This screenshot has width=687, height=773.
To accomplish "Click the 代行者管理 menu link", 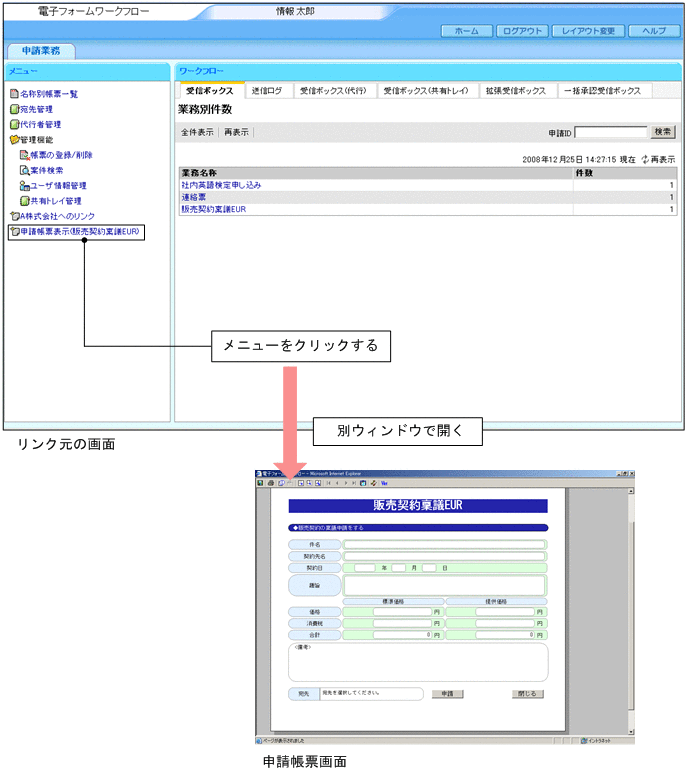I will [40, 124].
